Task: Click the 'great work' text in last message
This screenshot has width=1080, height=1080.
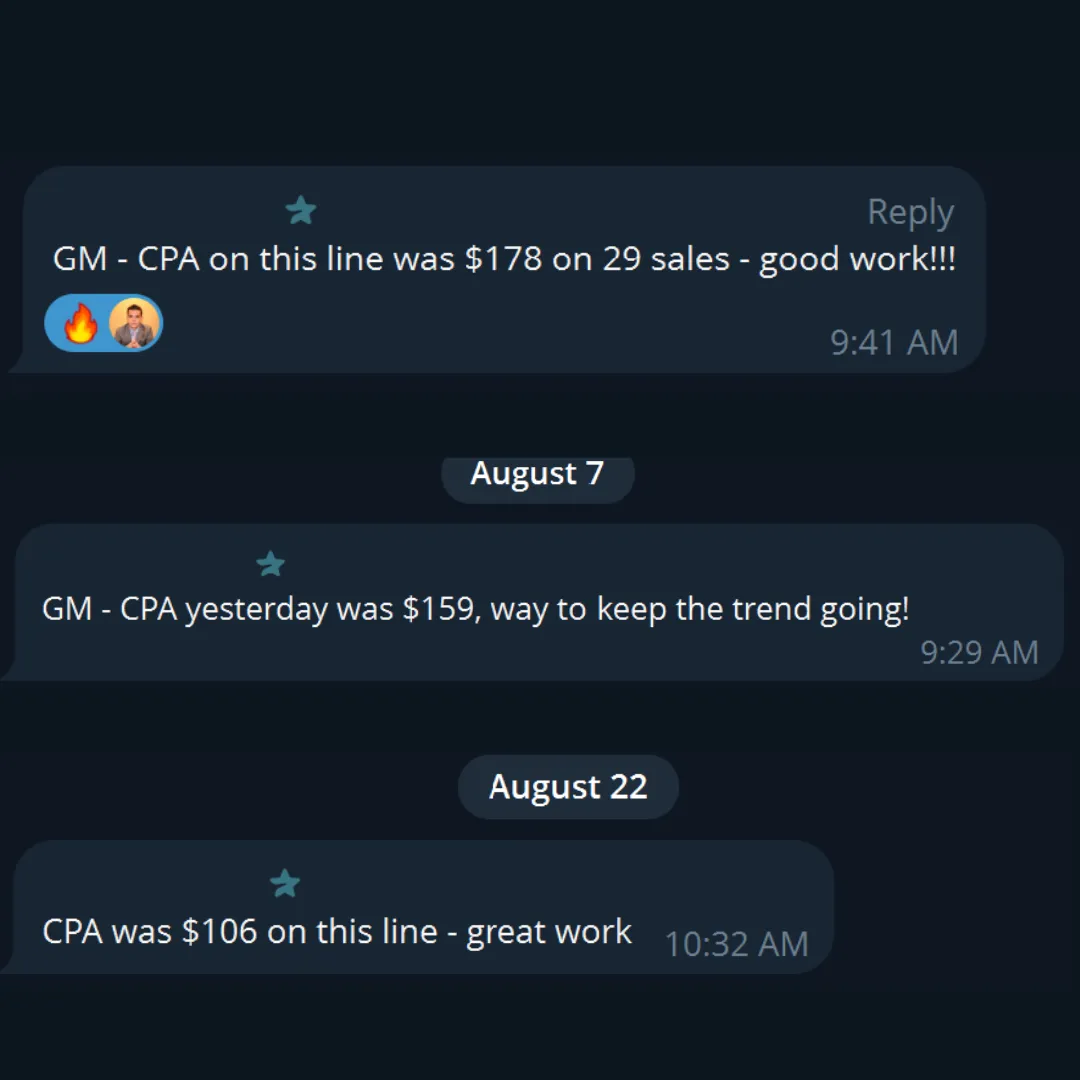Action: click(x=549, y=932)
